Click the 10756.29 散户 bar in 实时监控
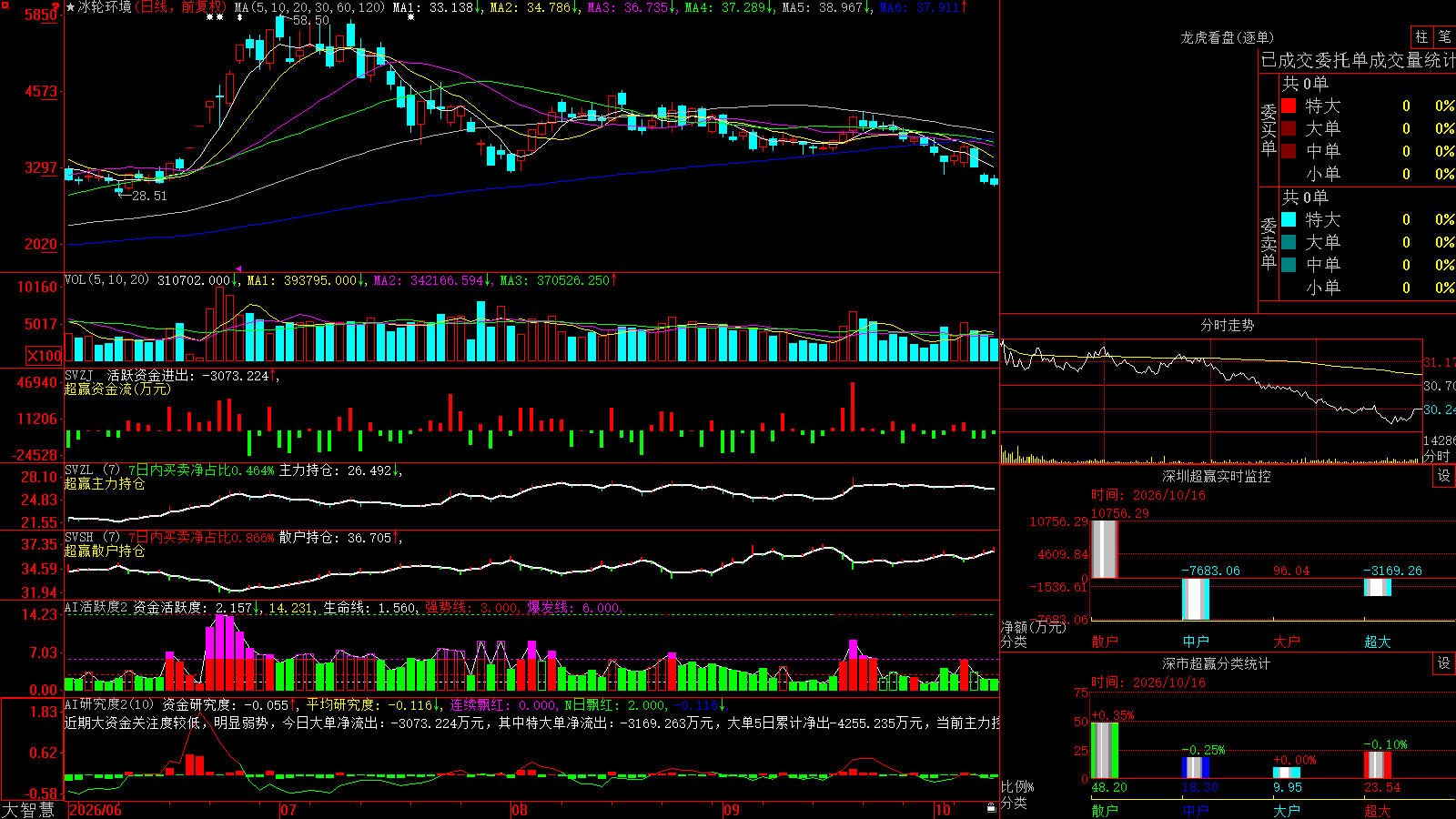1456x819 pixels. click(x=1104, y=549)
